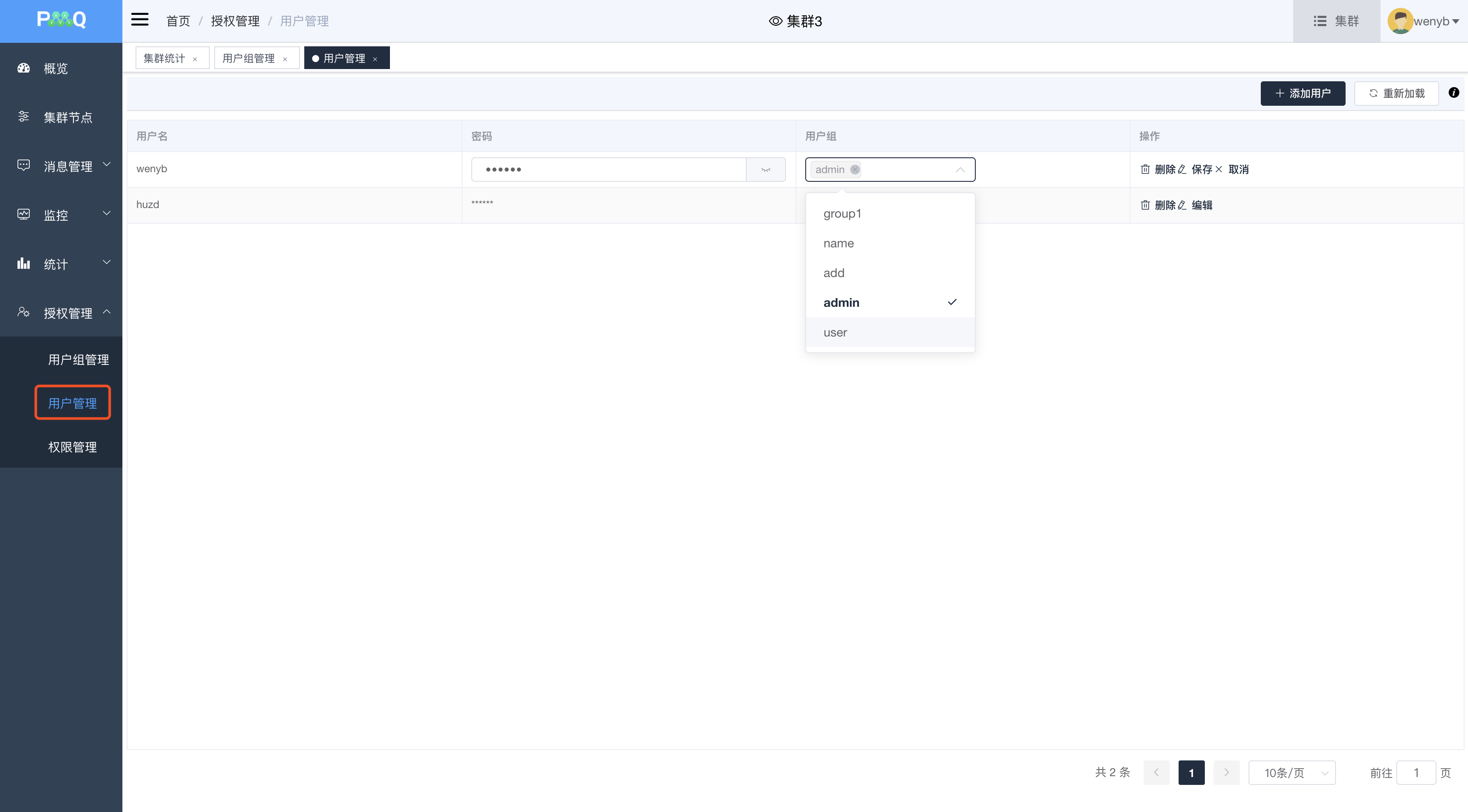Select the user option in dropdown

tap(835, 333)
